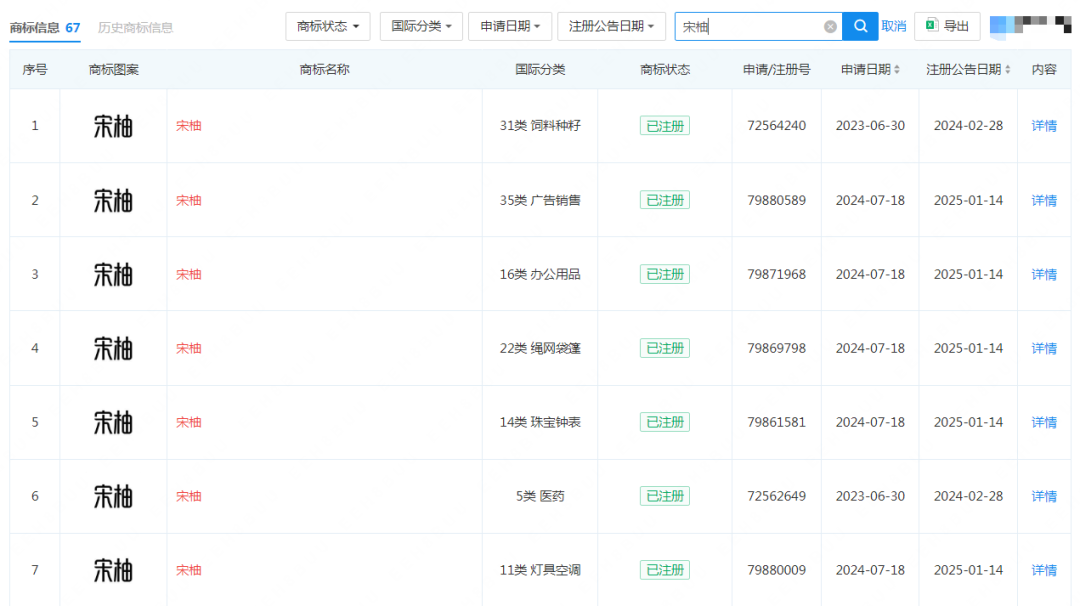
Task: Open 详情 for row 2 trademark
Action: tap(1044, 200)
